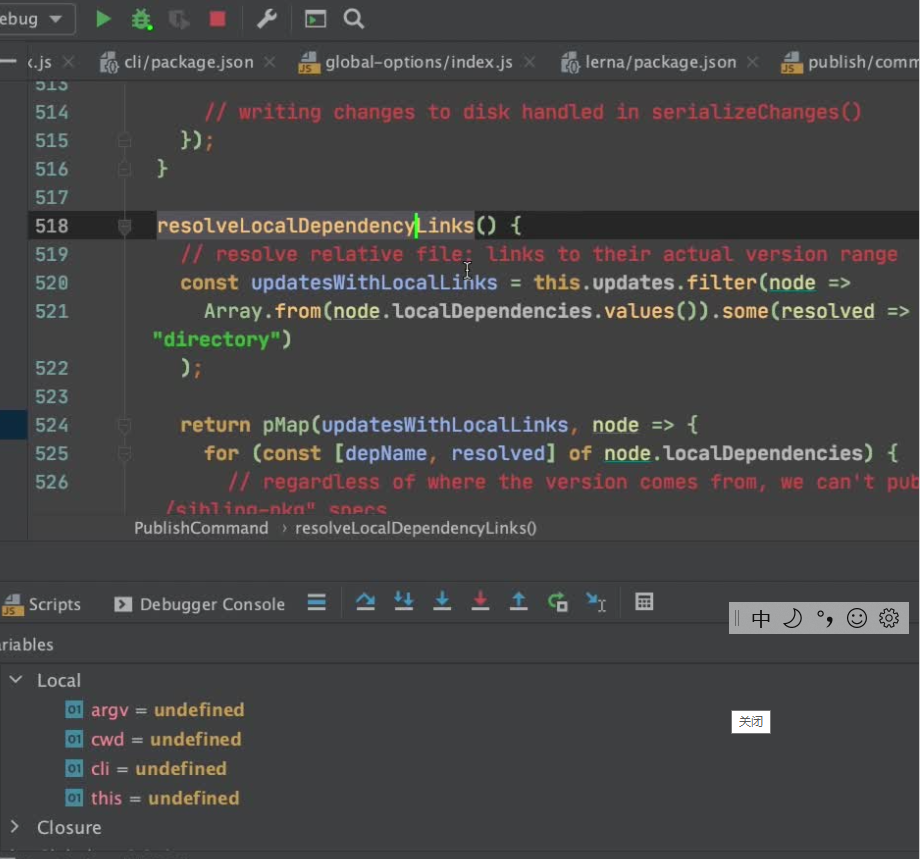This screenshot has width=920, height=859.
Task: Open IME settings gear icon
Action: pyautogui.click(x=889, y=618)
